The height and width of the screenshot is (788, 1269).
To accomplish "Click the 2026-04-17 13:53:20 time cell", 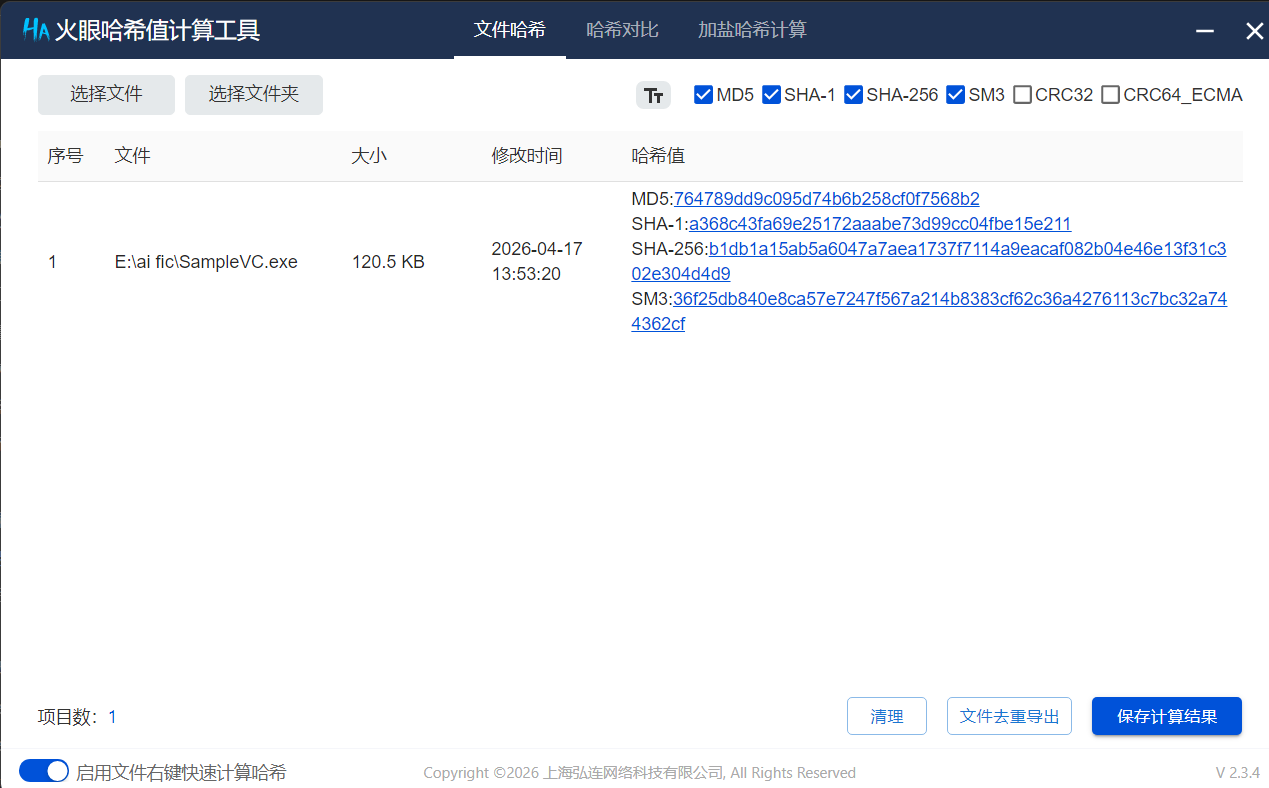I will [x=537, y=261].
